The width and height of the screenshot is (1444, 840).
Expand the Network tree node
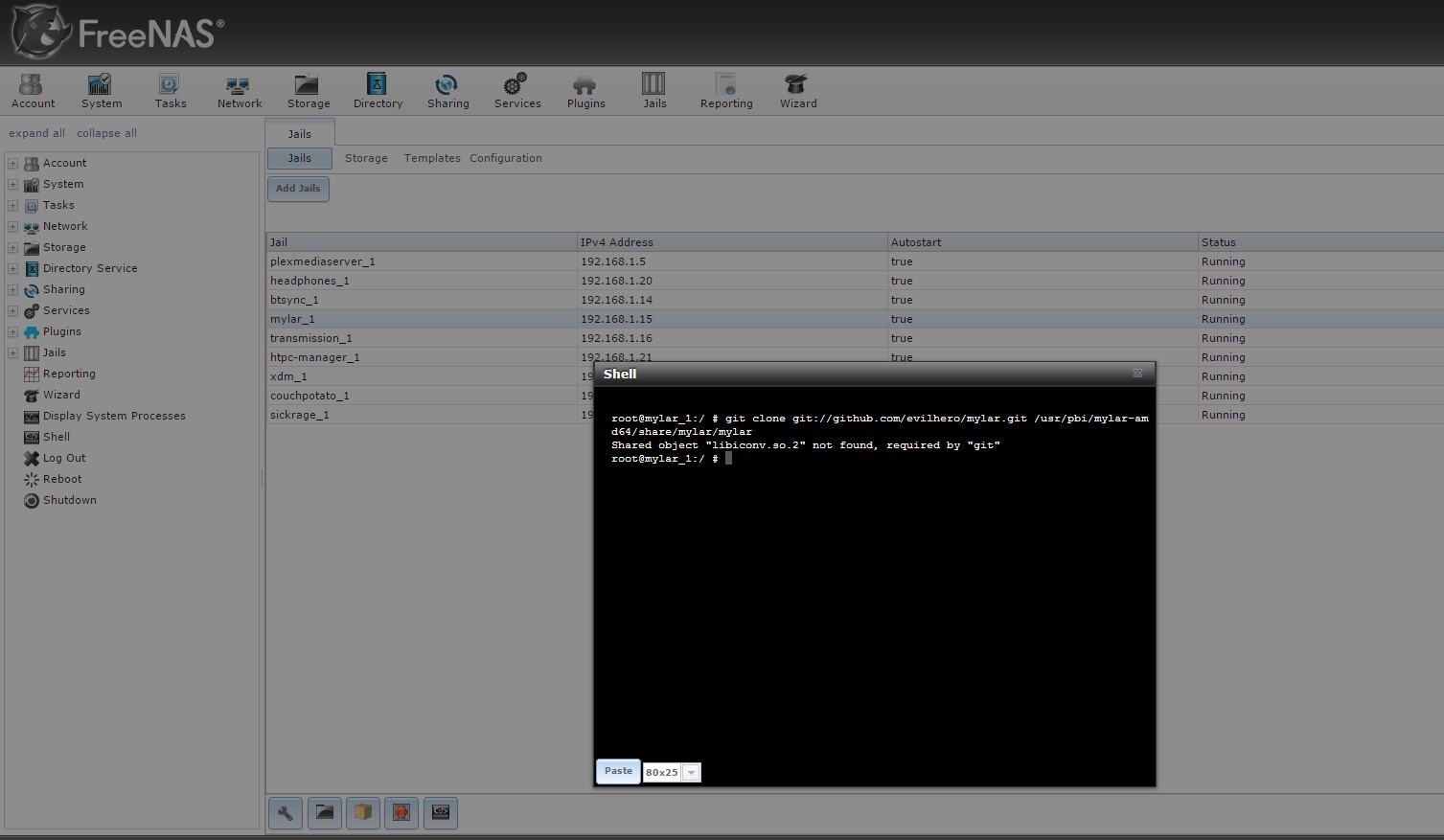(12, 226)
